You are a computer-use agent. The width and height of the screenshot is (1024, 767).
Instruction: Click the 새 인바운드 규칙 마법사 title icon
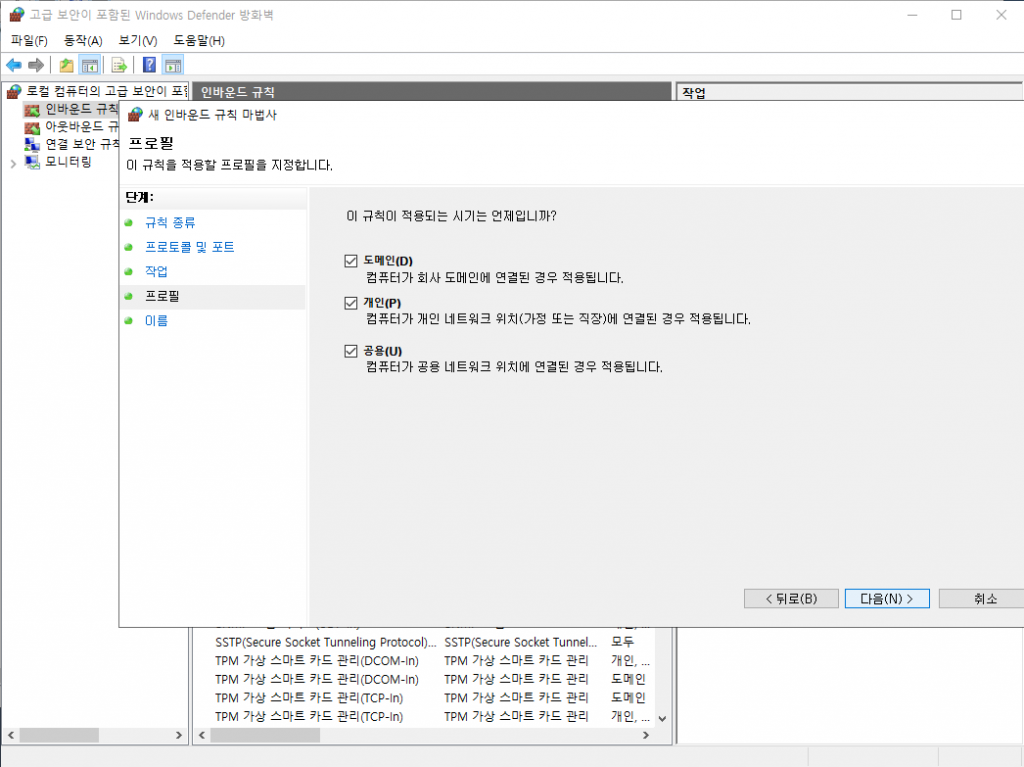coord(135,114)
